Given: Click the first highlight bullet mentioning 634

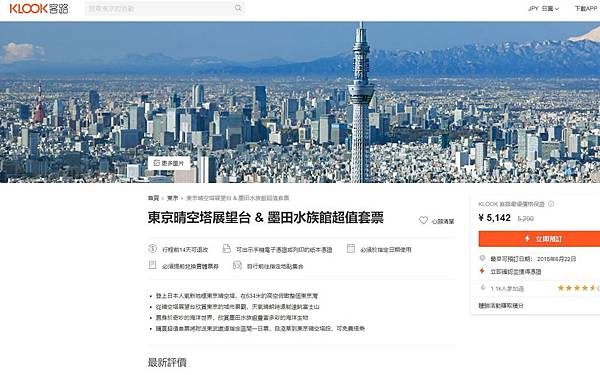Looking at the screenshot, I should [236, 296].
